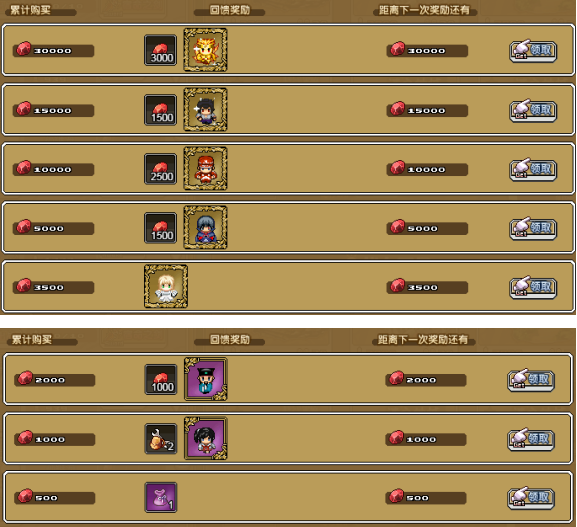Select the golden dragon character reward
This screenshot has height=527, width=577.
coord(205,50)
